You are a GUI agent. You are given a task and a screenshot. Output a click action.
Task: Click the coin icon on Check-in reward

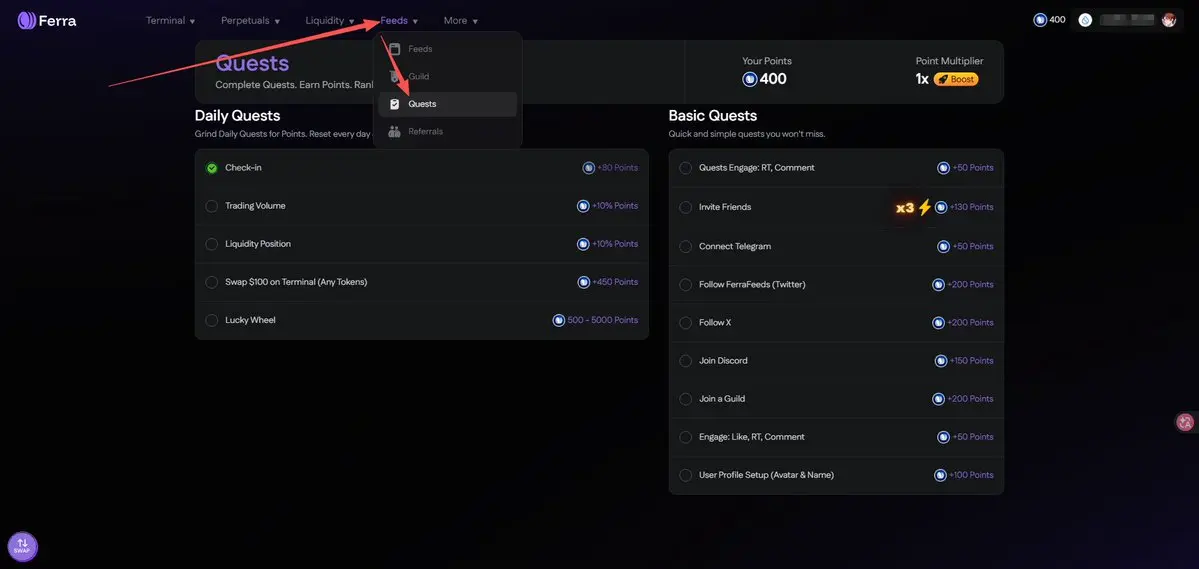coord(589,167)
